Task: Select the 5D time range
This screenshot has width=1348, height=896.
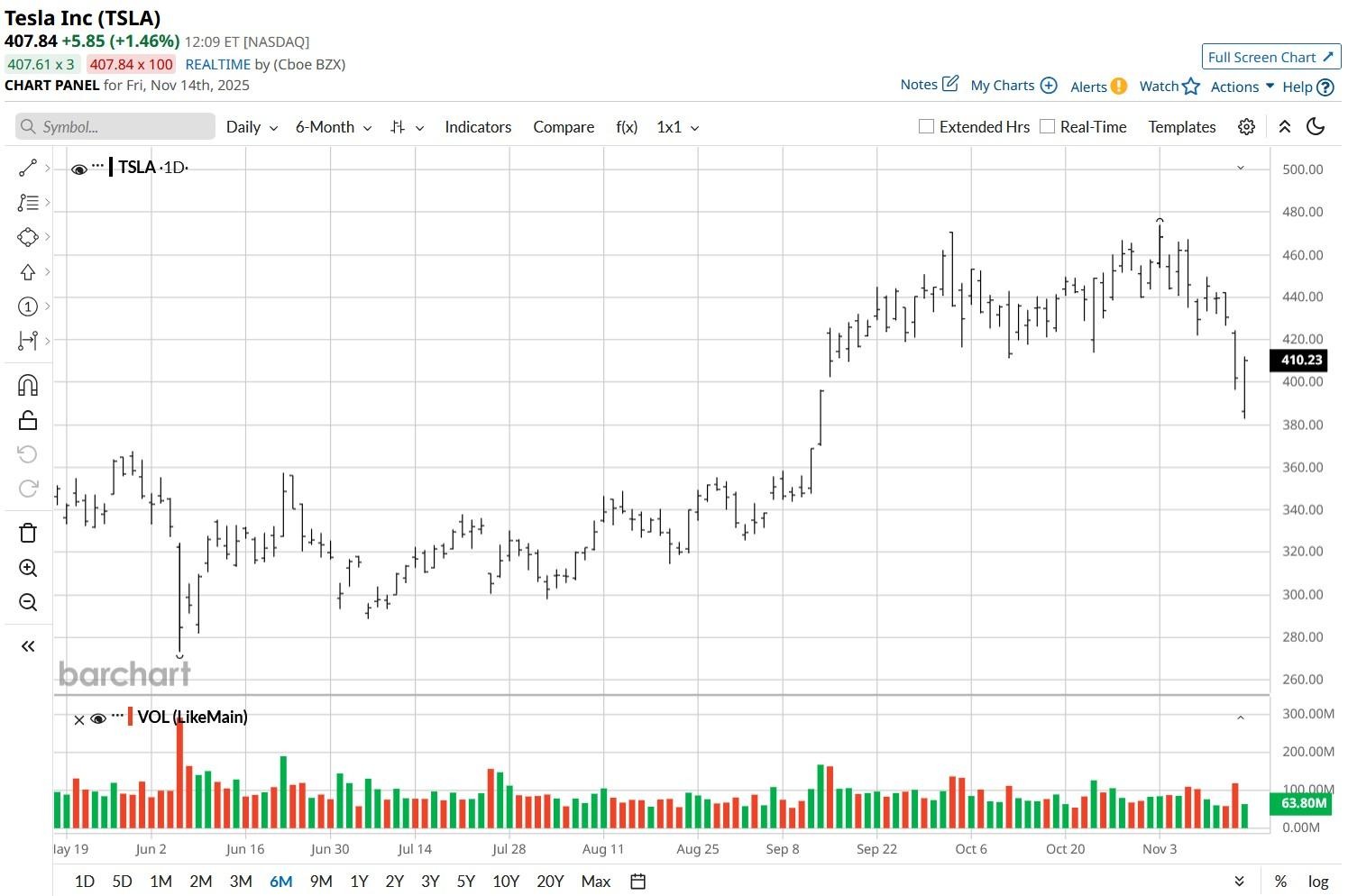Action: (122, 882)
